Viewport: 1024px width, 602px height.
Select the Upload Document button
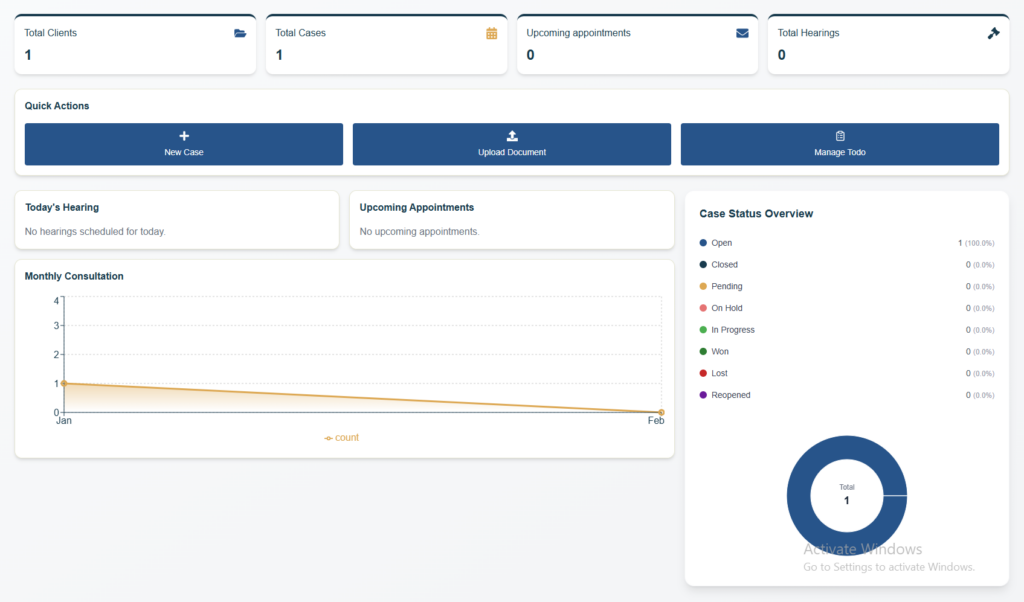[x=512, y=144]
